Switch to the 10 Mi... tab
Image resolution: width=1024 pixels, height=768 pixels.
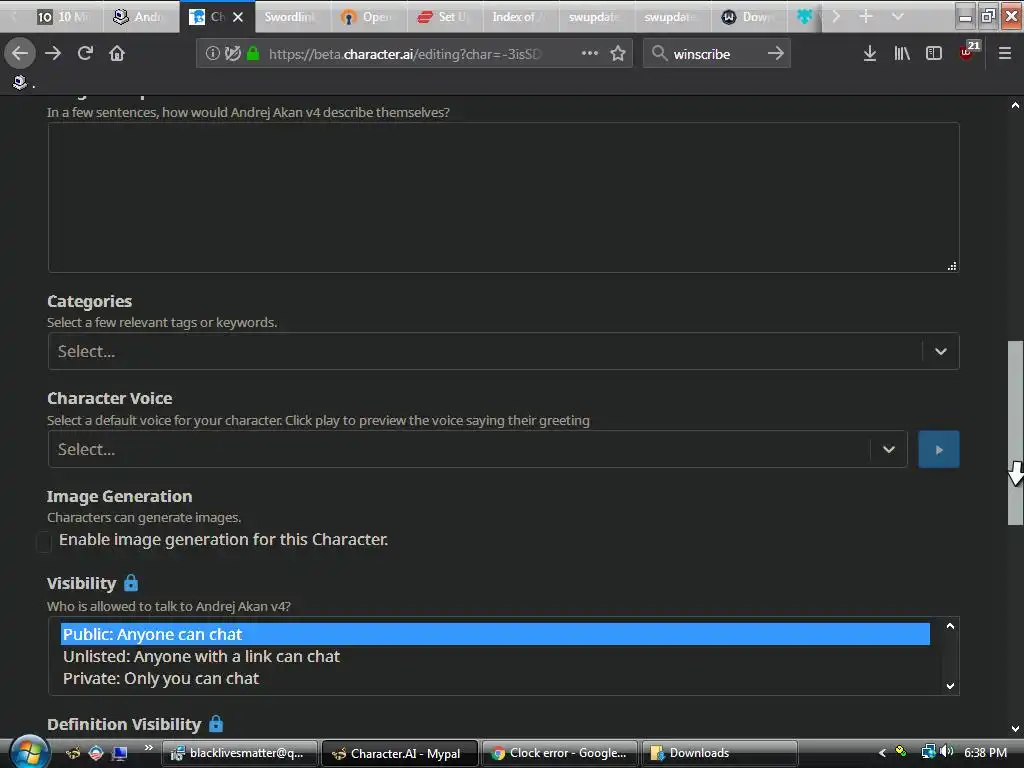[63, 17]
